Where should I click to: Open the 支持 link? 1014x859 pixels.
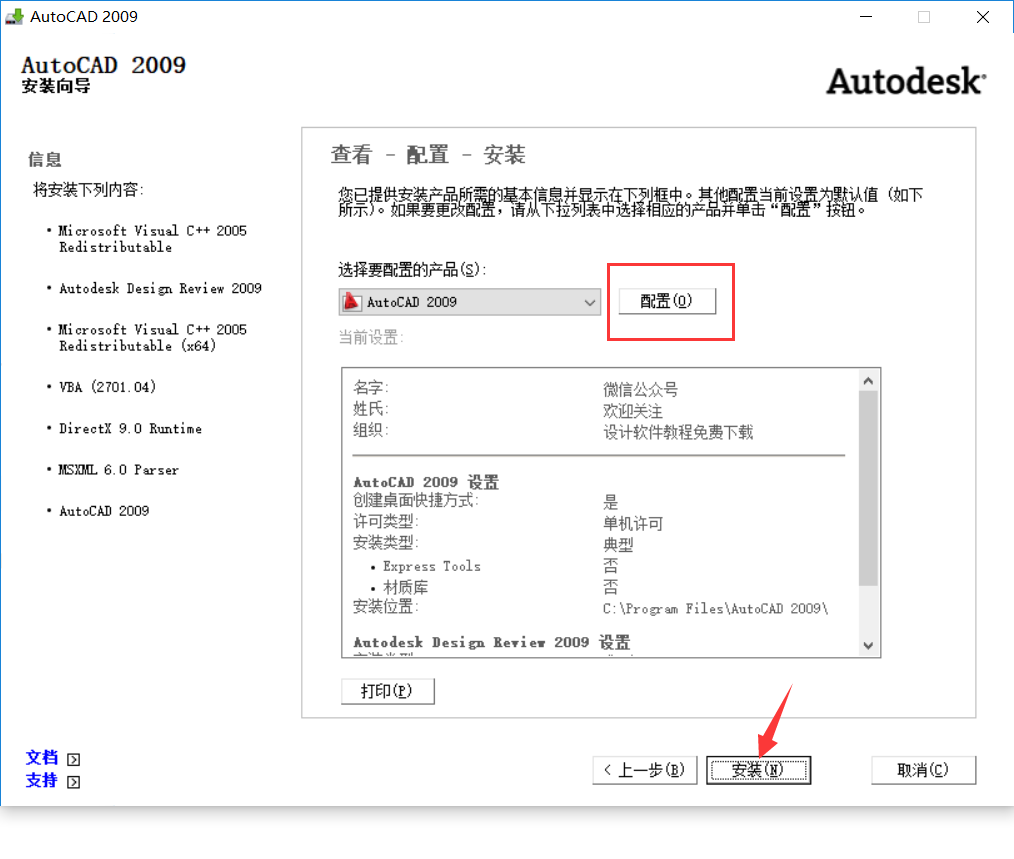point(42,781)
